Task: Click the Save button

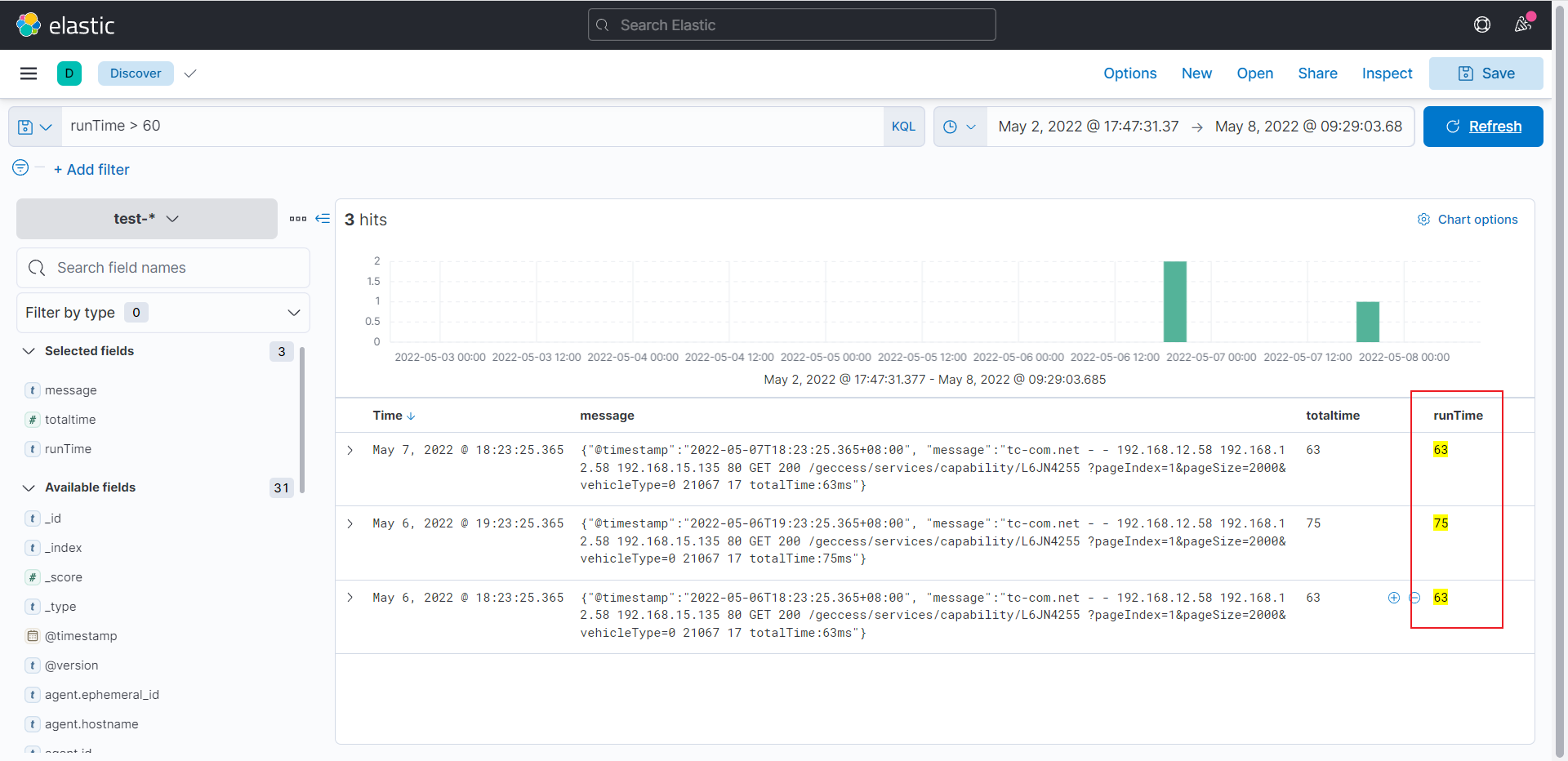Action: pos(1486,73)
